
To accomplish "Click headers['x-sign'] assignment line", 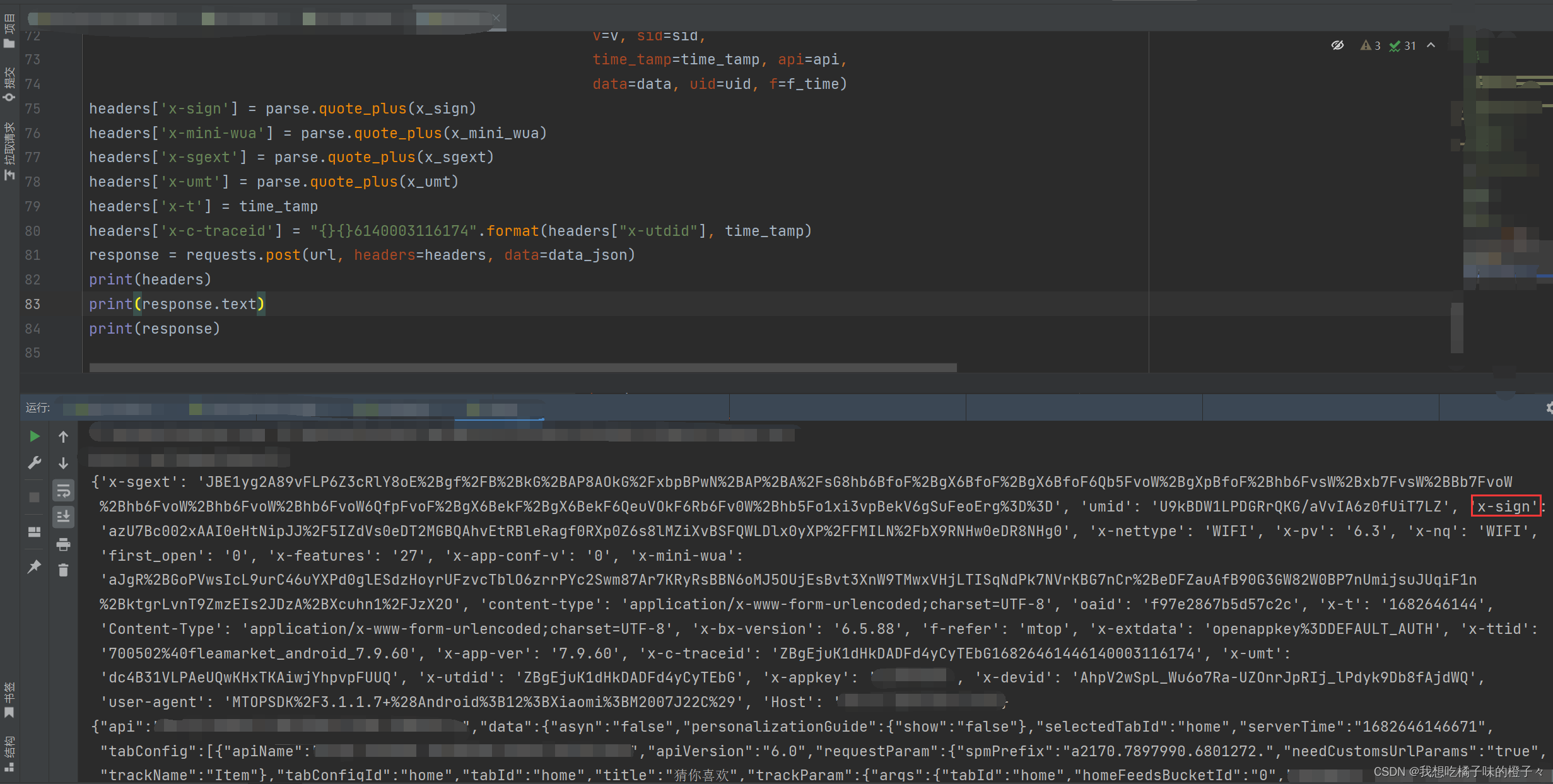I will pos(283,108).
